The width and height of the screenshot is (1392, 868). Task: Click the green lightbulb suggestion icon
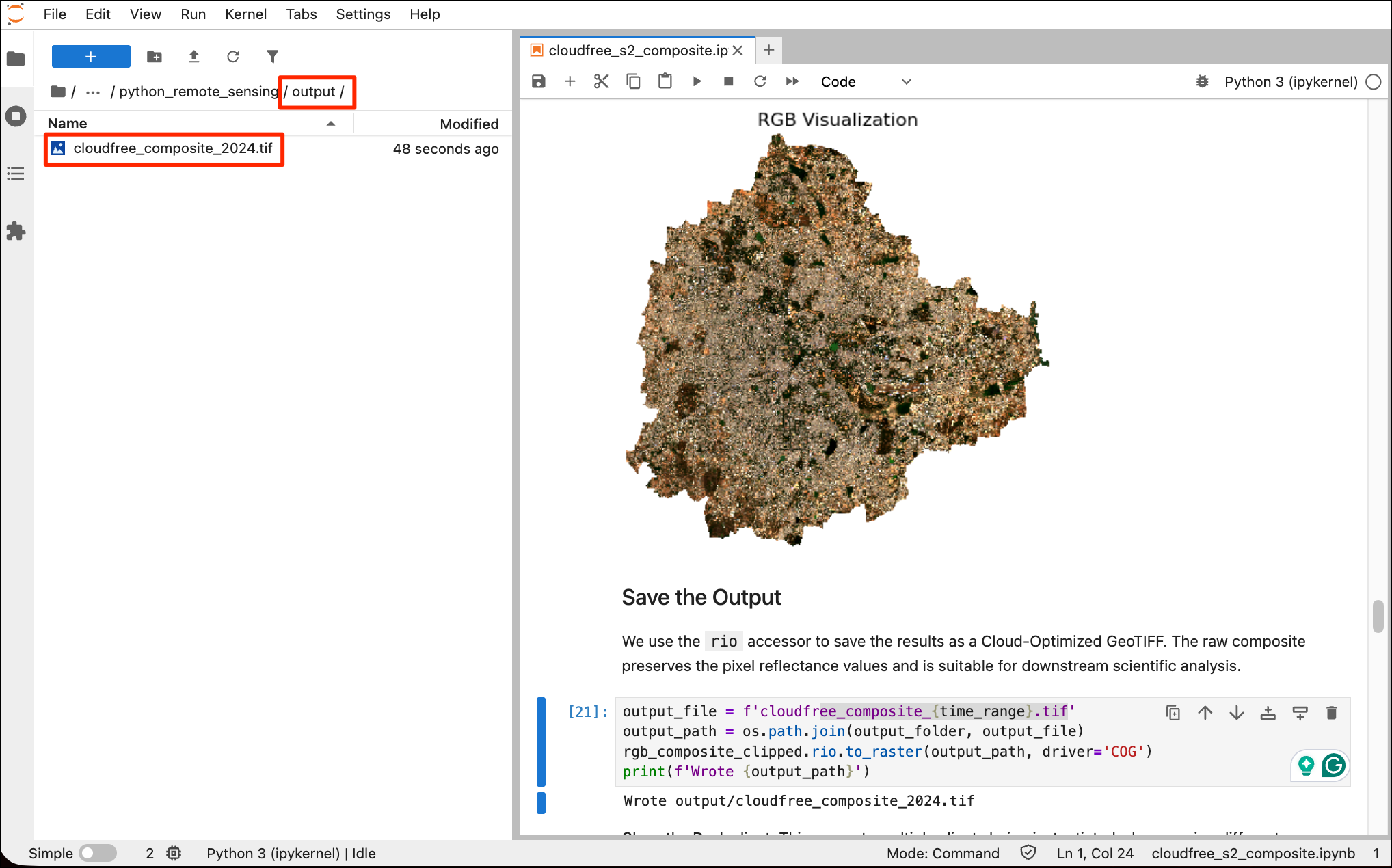click(x=1306, y=765)
